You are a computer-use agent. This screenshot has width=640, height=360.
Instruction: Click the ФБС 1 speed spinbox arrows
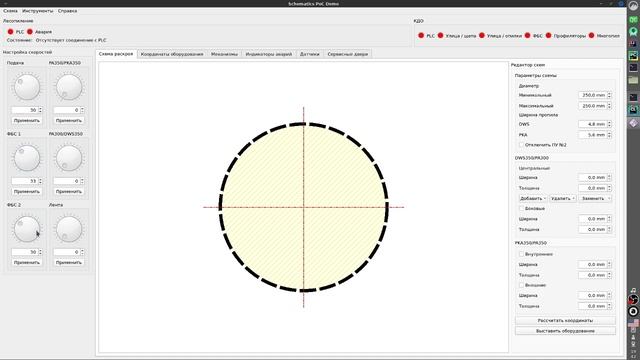(x=40, y=181)
